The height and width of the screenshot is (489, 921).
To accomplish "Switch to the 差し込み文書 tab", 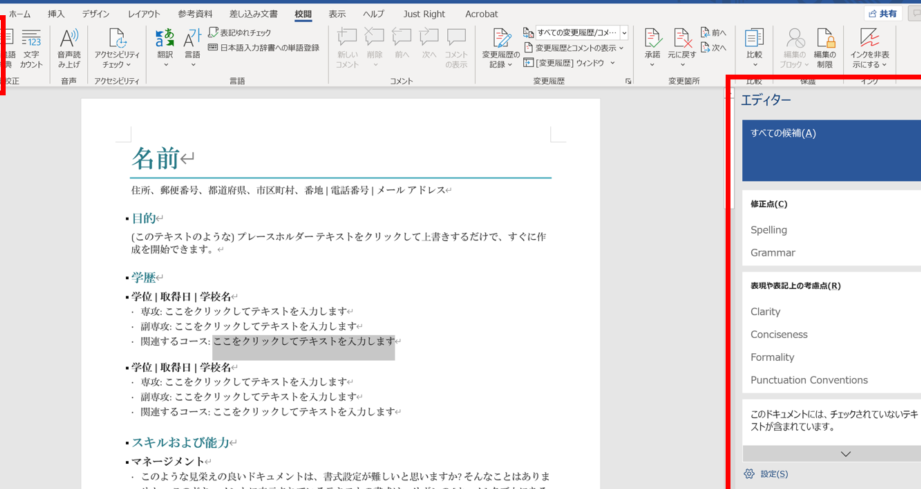I will (x=253, y=14).
